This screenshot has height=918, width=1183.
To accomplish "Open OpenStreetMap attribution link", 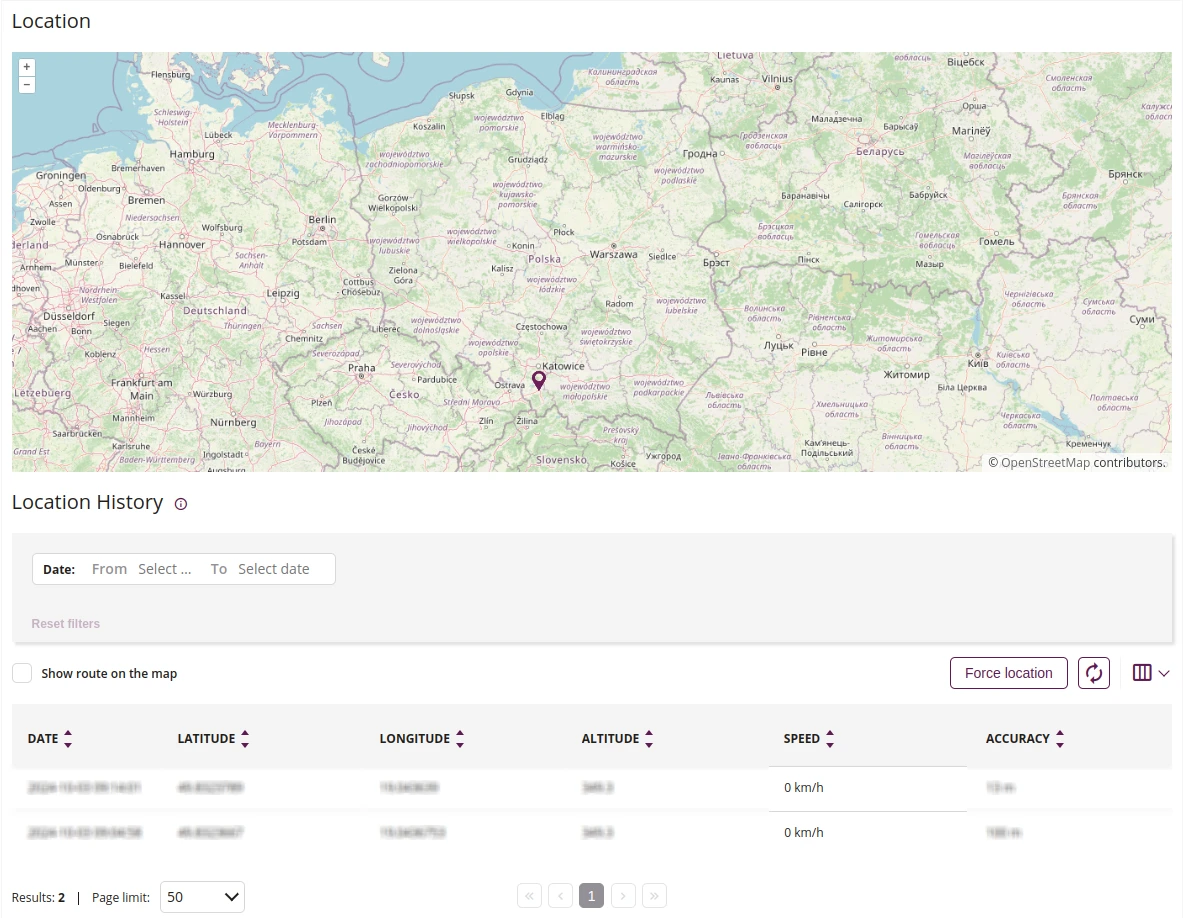I will (1045, 462).
